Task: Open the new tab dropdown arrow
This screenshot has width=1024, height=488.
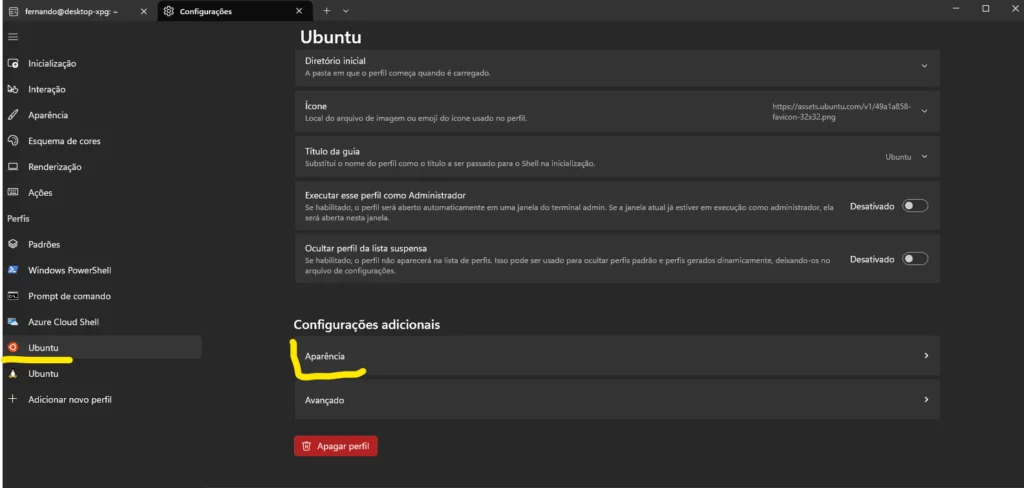Action: coord(345,11)
